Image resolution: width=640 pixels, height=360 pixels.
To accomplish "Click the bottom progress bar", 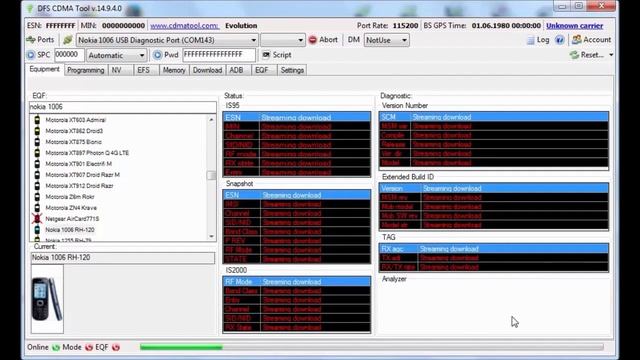I will pyautogui.click(x=371, y=347).
